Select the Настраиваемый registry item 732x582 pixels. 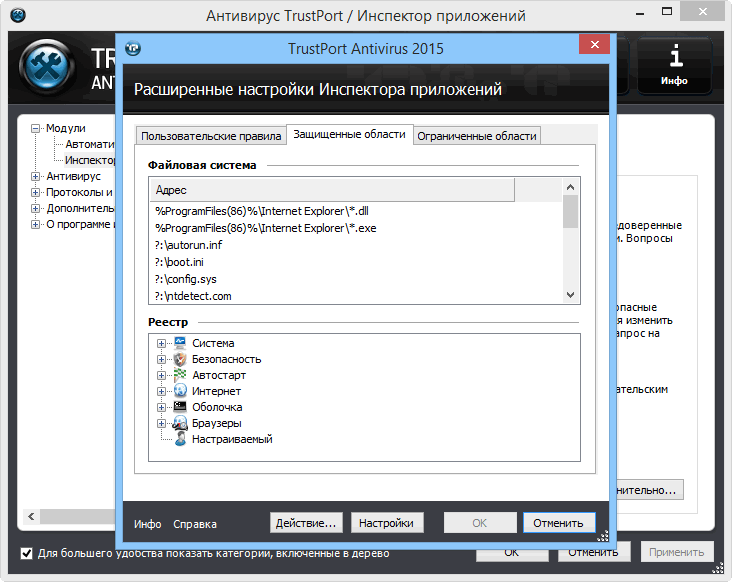(232, 439)
